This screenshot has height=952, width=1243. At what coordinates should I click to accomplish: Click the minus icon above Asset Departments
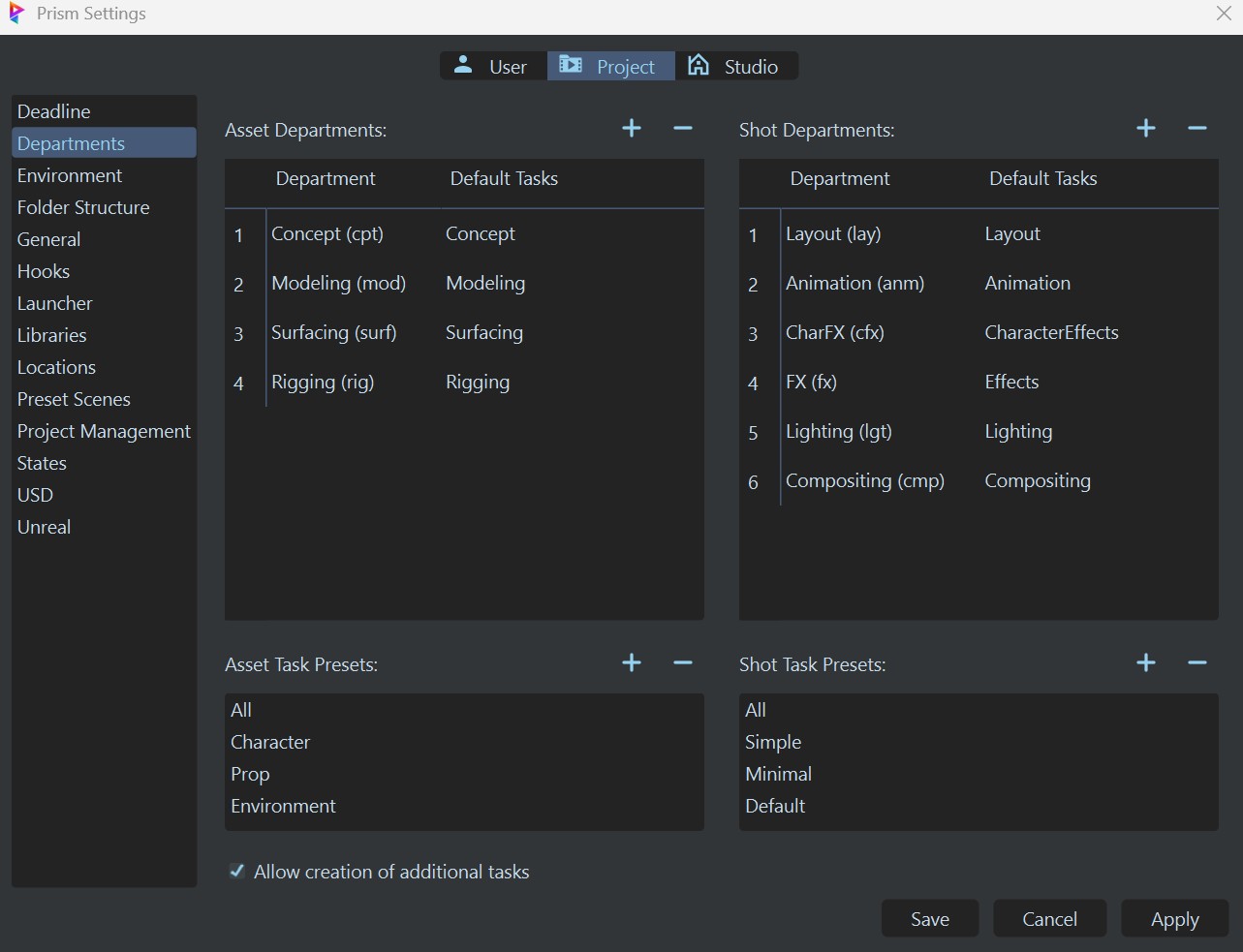click(x=682, y=128)
